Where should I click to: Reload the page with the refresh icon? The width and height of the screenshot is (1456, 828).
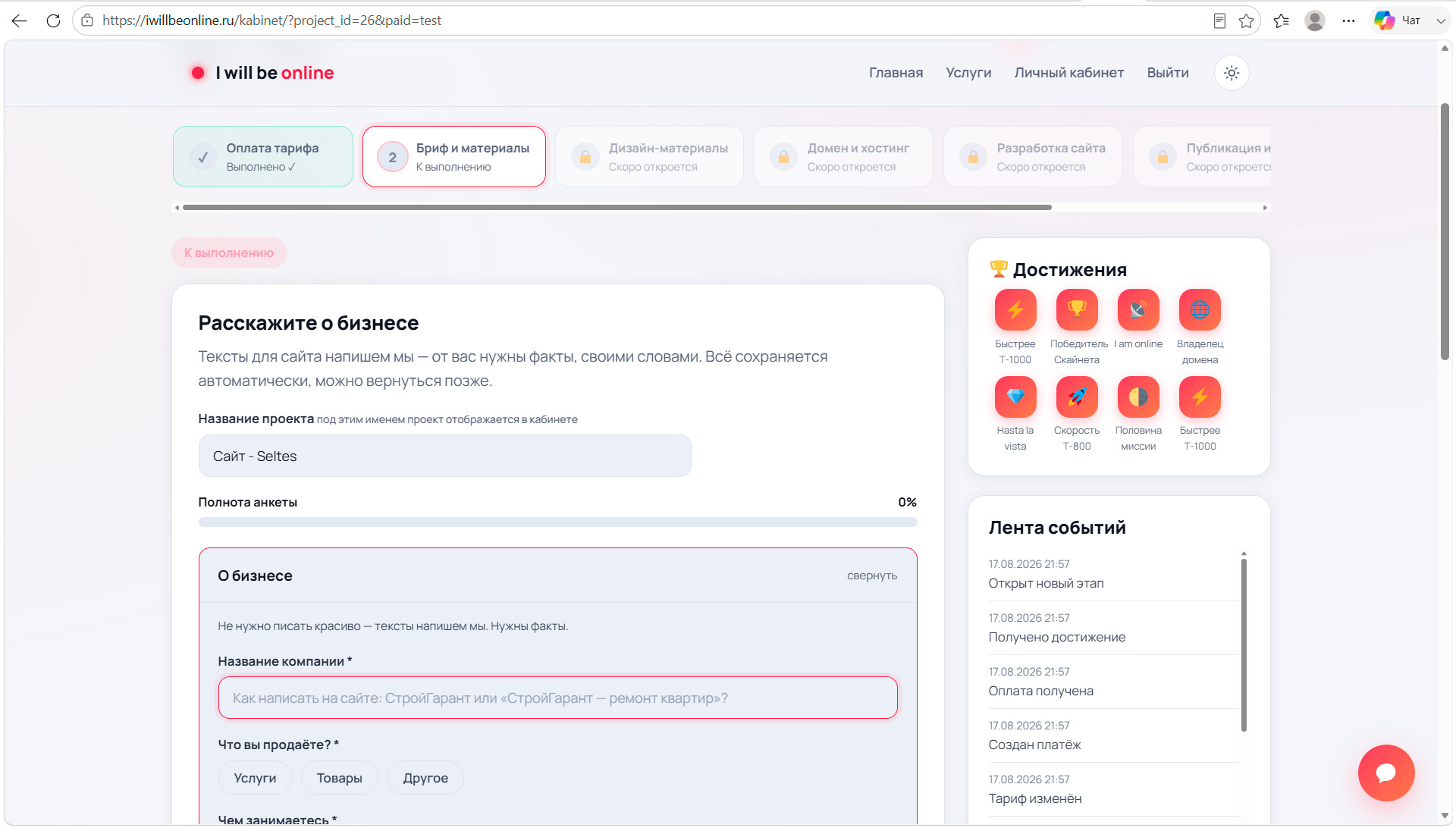pyautogui.click(x=53, y=20)
